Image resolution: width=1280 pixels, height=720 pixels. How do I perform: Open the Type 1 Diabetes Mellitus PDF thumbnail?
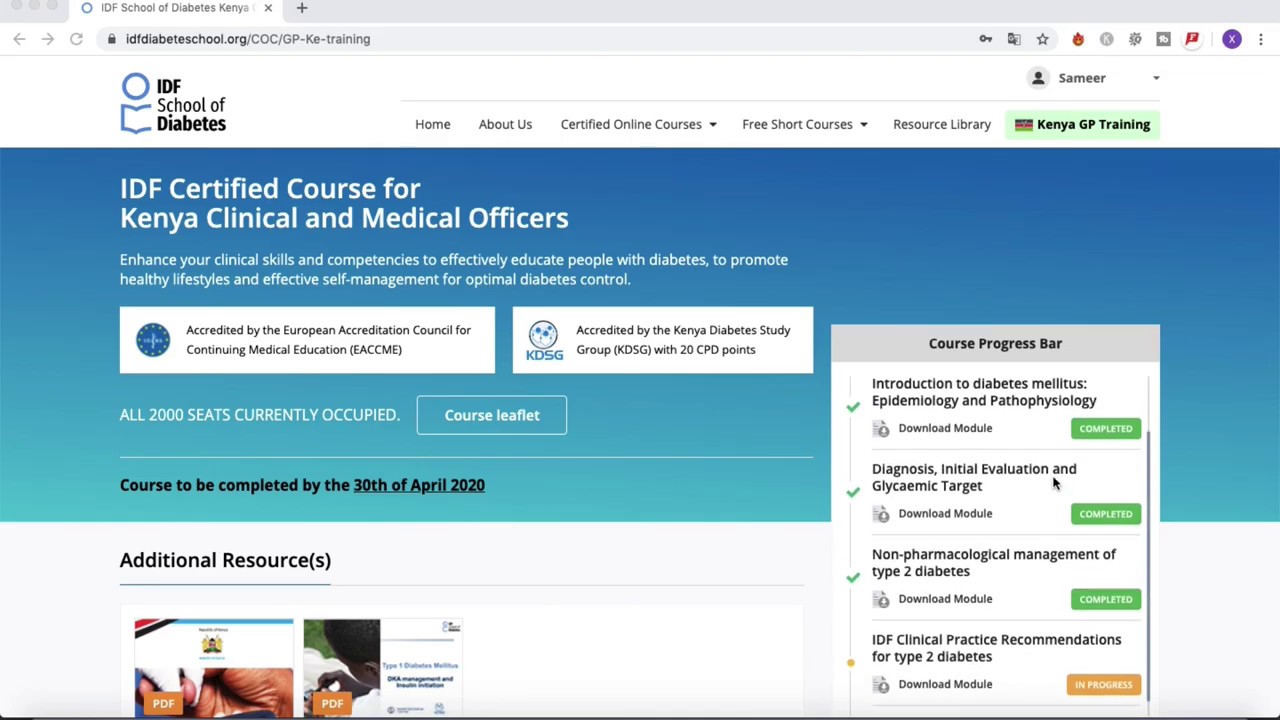pos(383,668)
